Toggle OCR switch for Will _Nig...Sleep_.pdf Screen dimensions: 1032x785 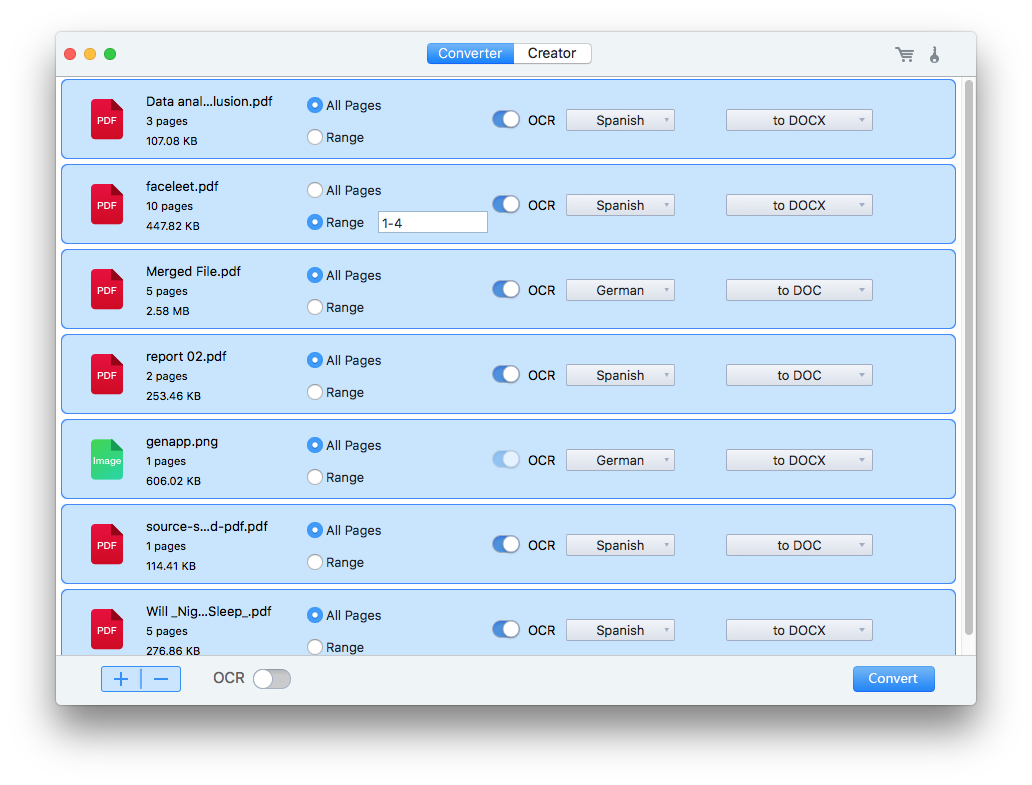(506, 630)
